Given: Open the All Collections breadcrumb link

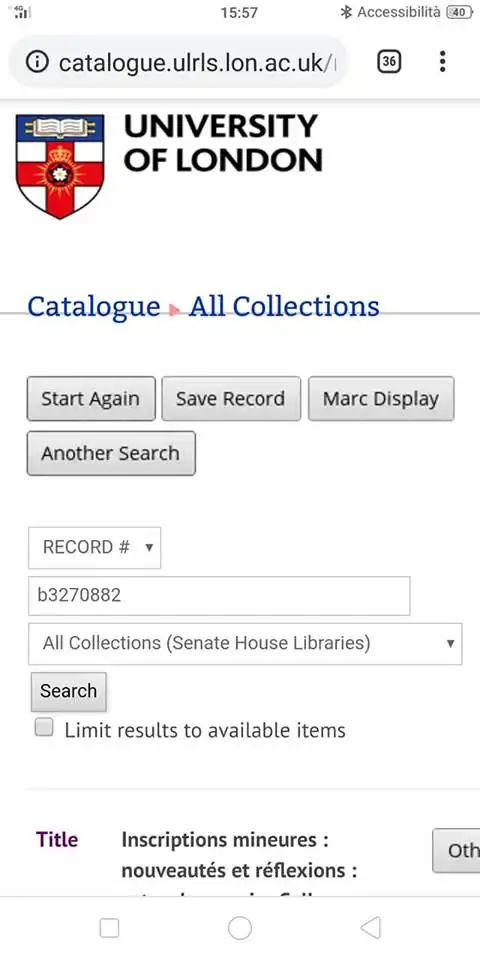Looking at the screenshot, I should tap(284, 306).
